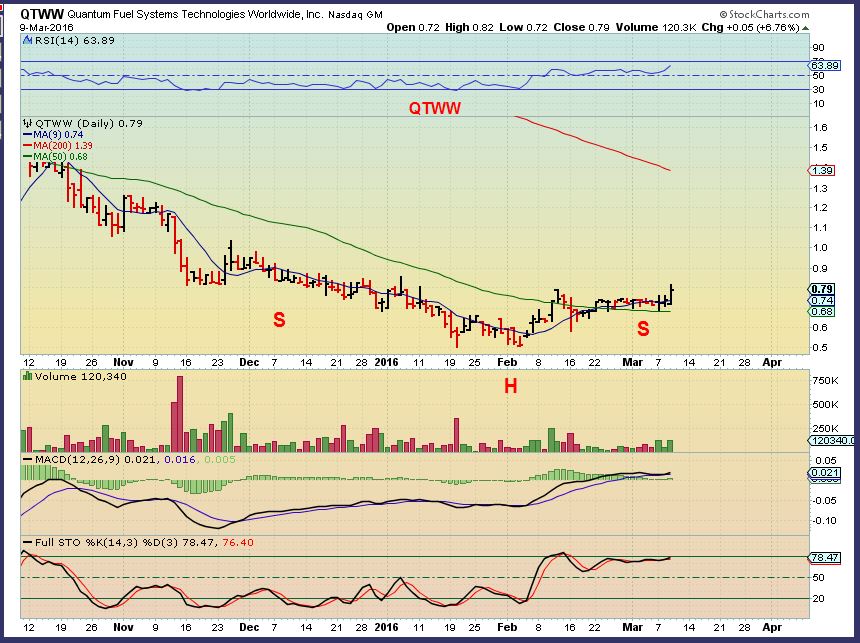Click the 0.74 MA(9) price tag on the right axis
The height and width of the screenshot is (643, 860).
click(x=822, y=301)
